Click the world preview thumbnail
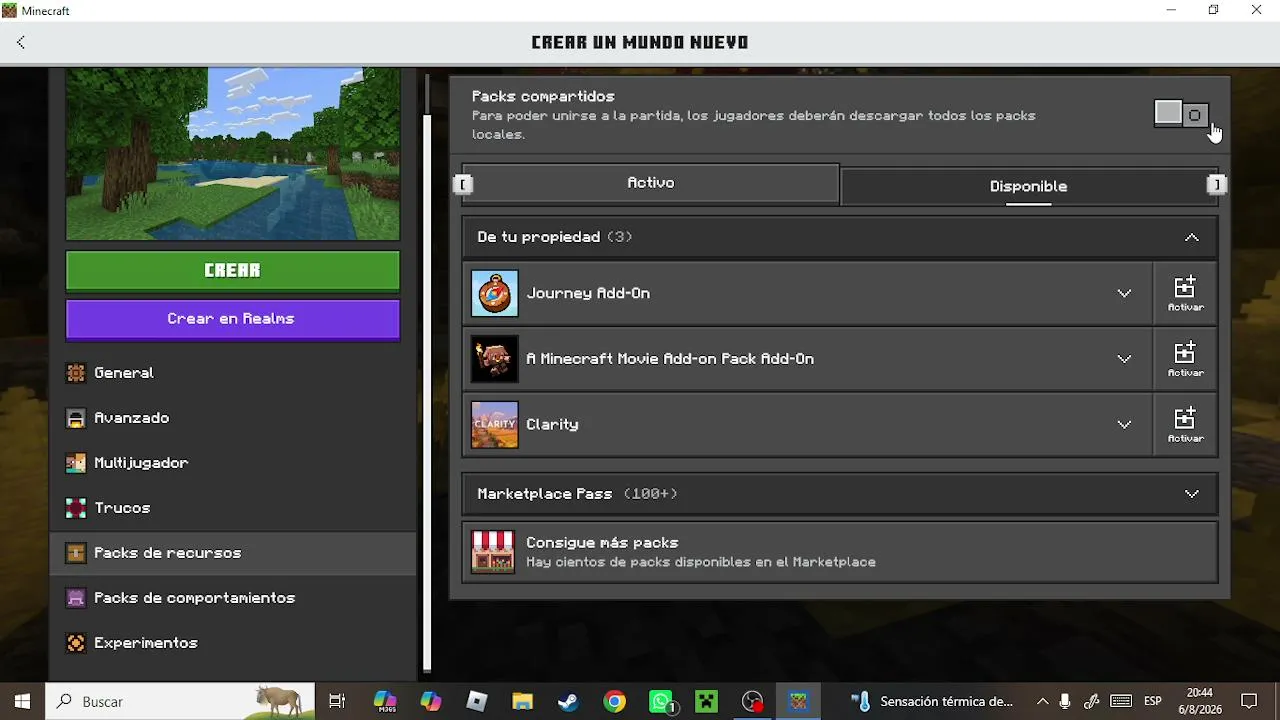Screen dimensions: 1280x720 pos(232,154)
